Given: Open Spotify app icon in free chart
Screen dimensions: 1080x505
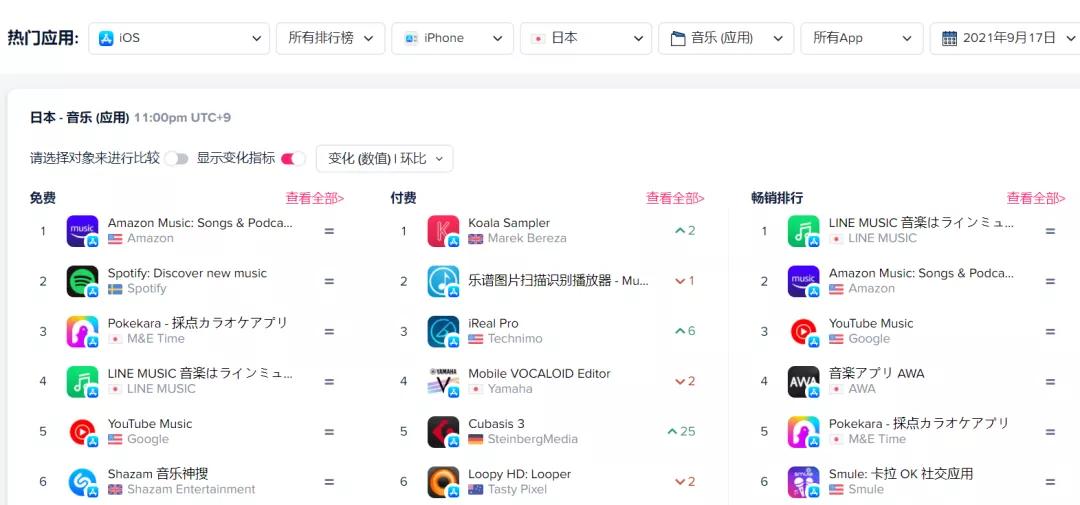Looking at the screenshot, I should [83, 281].
